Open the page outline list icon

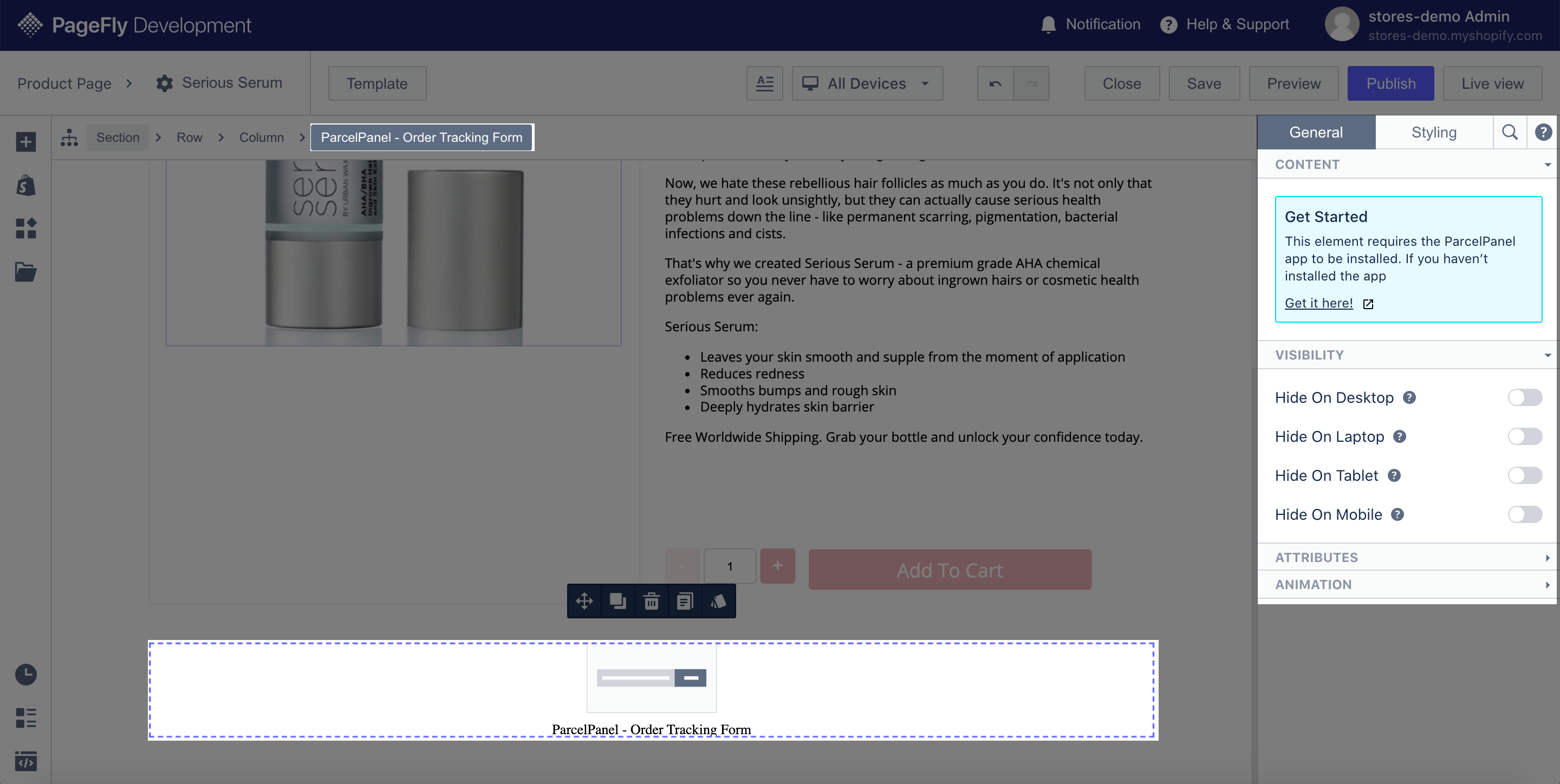click(x=25, y=718)
